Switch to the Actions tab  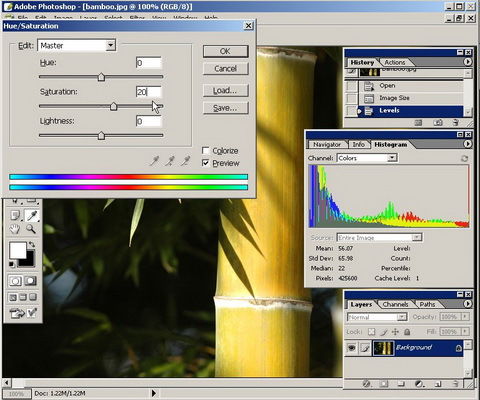[x=395, y=62]
